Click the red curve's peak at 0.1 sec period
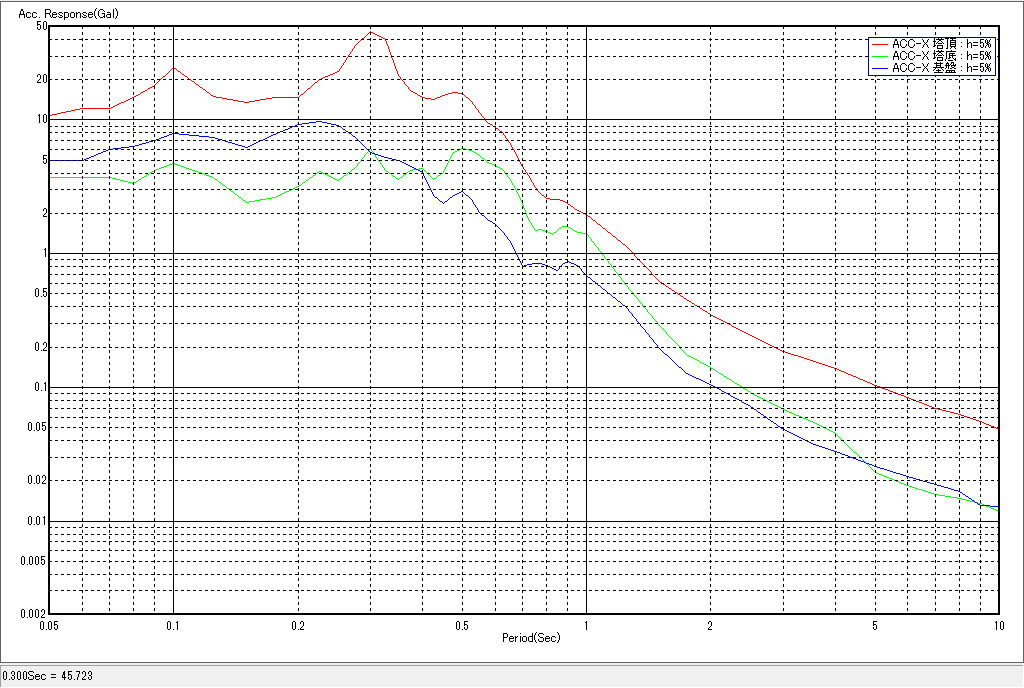This screenshot has width=1024, height=688. pos(174,68)
